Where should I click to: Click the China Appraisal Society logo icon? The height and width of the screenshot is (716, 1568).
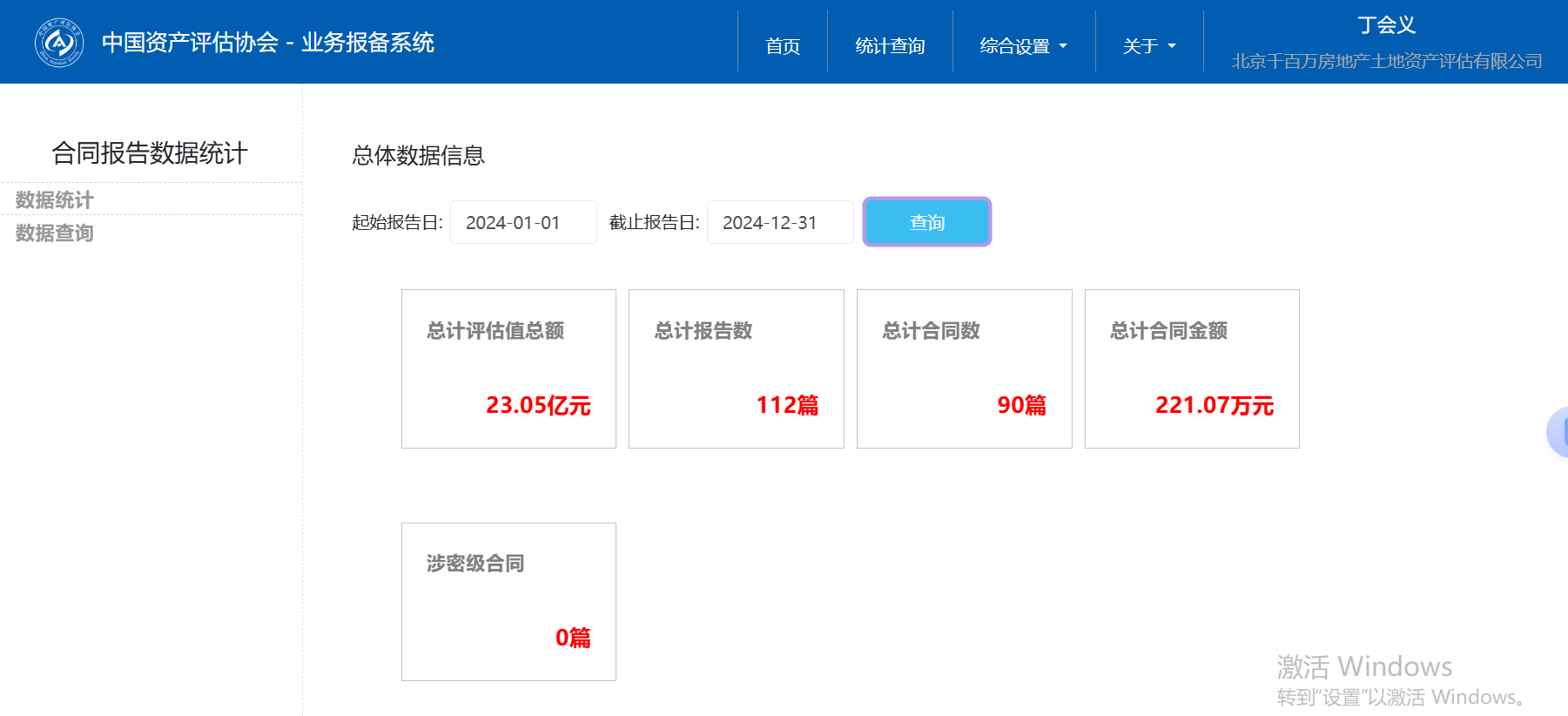click(59, 42)
